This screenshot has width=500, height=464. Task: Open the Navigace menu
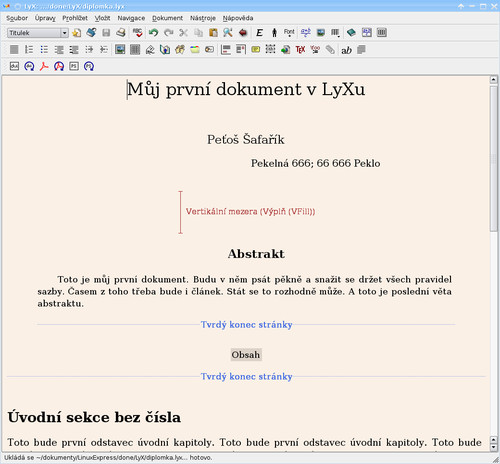pyautogui.click(x=131, y=18)
